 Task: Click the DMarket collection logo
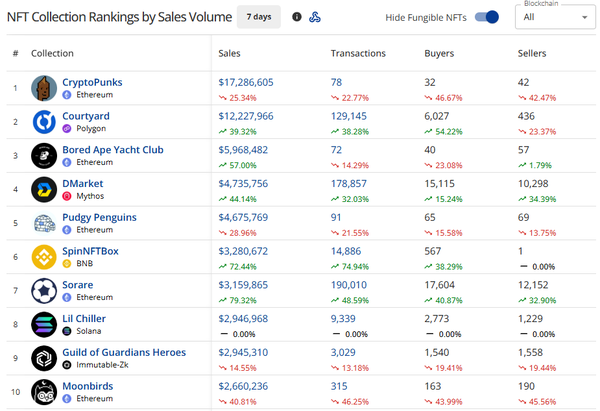coord(44,189)
